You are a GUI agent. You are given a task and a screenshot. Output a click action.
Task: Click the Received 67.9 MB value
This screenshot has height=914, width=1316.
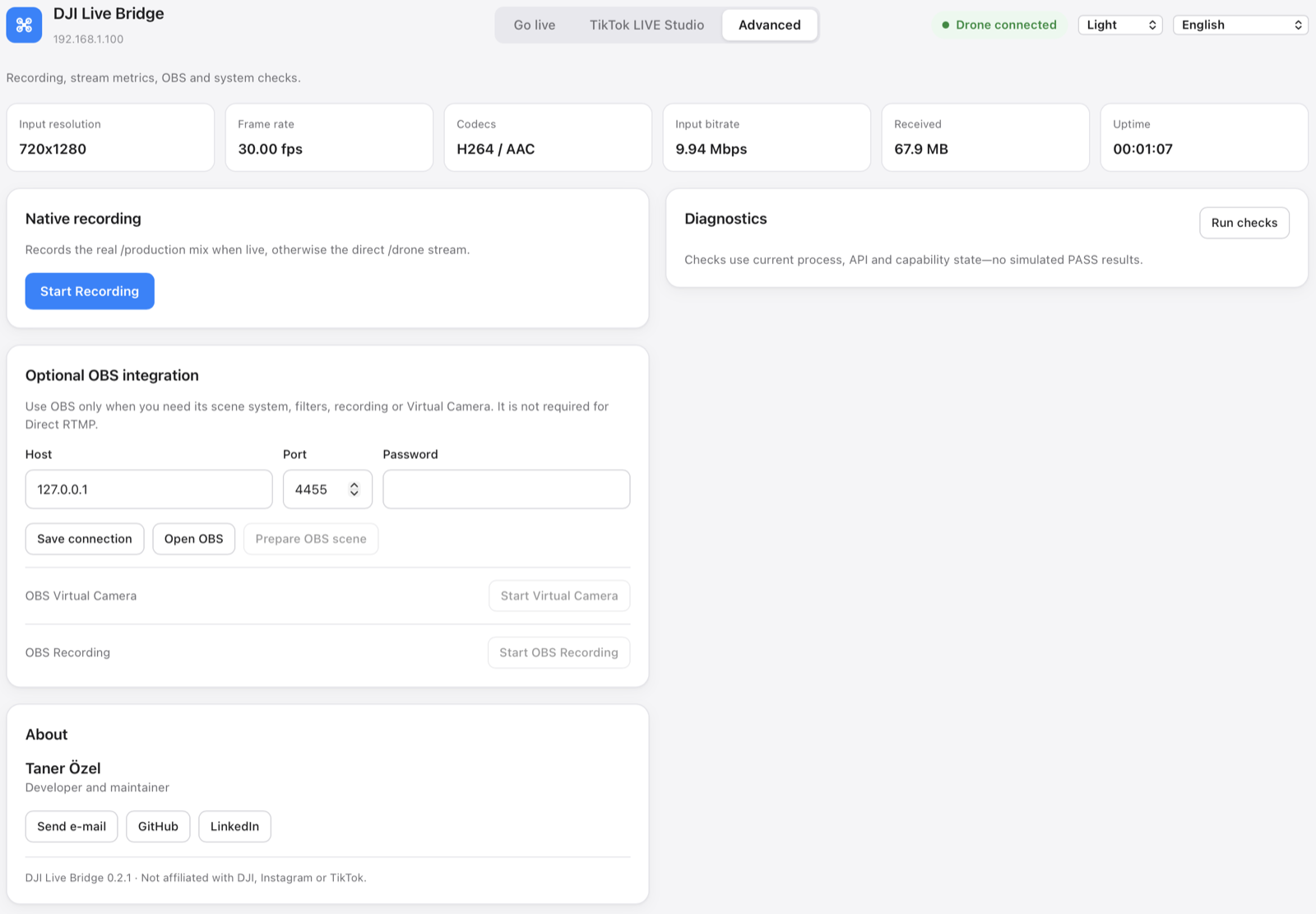921,149
